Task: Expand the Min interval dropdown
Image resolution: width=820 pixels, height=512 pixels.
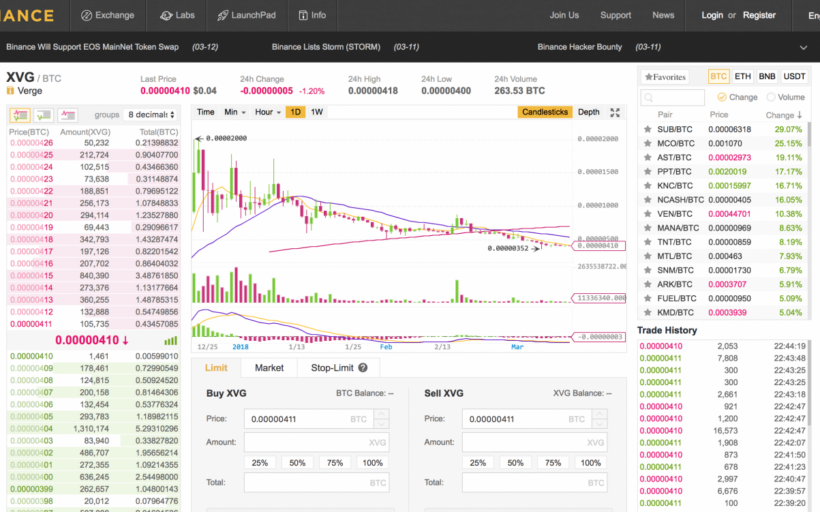Action: (x=235, y=113)
